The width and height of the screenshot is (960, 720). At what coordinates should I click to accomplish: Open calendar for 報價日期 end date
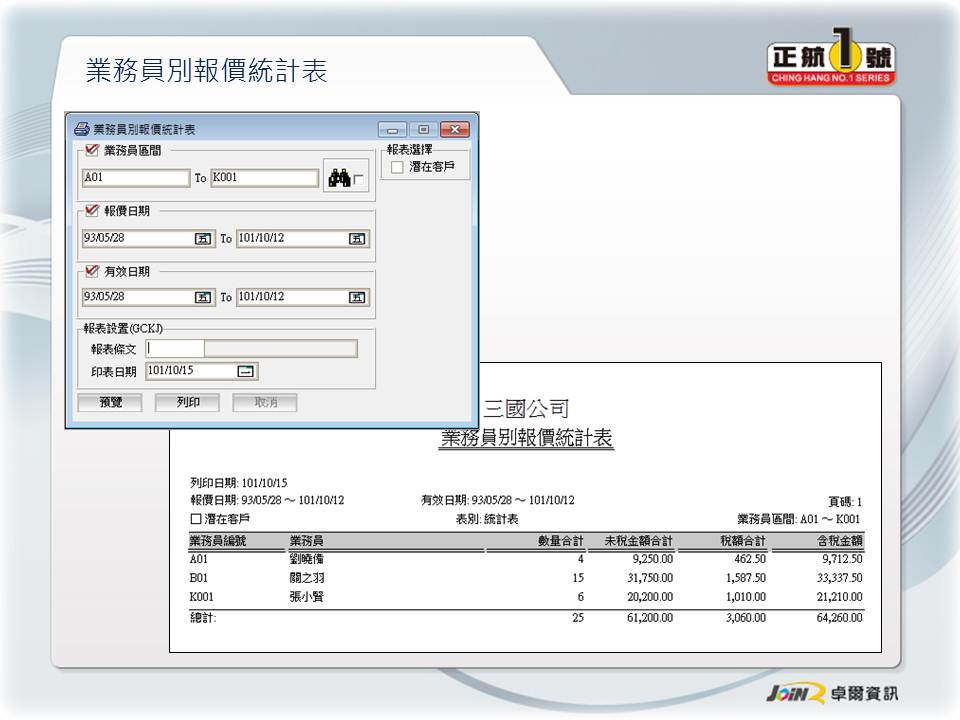pos(357,239)
